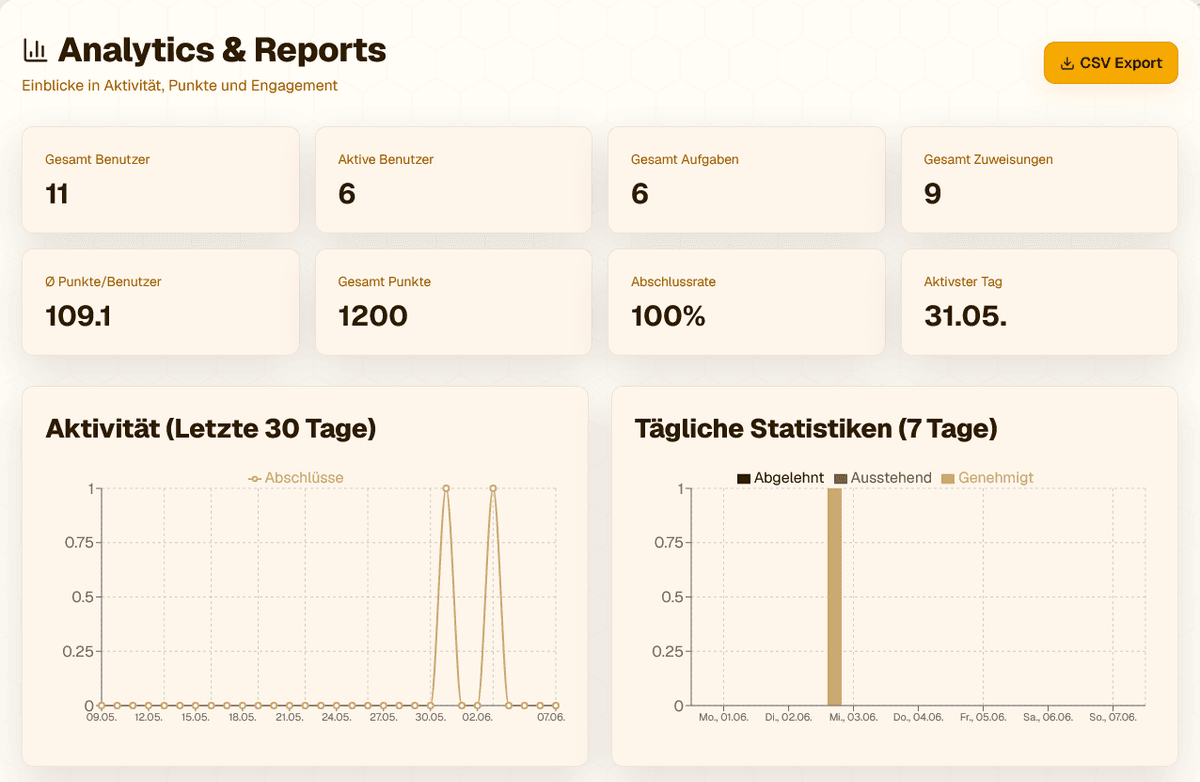Click the Gesamt Punkte value 1200
The width and height of the screenshot is (1200, 782).
point(373,316)
